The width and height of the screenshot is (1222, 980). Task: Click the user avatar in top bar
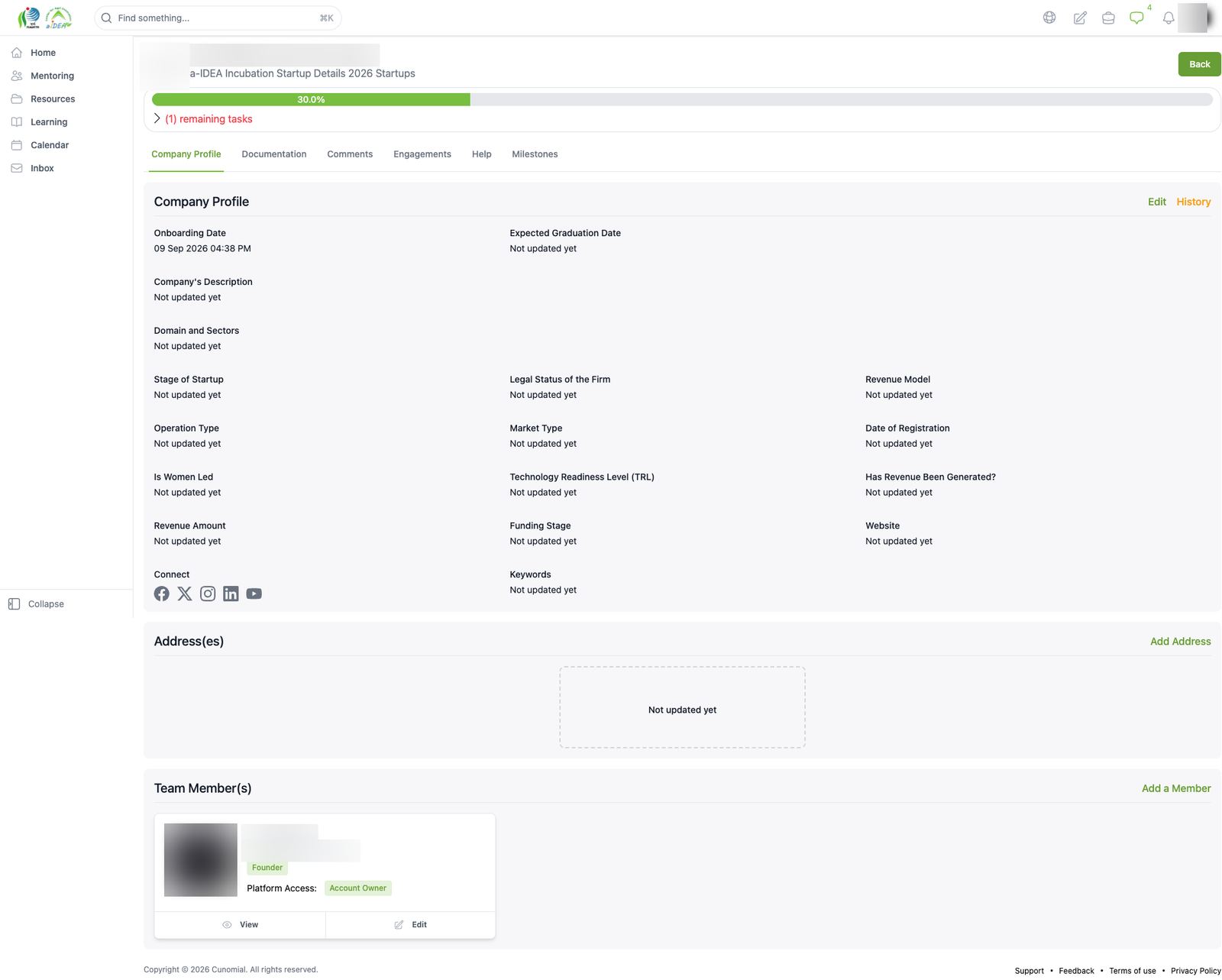click(x=1195, y=18)
